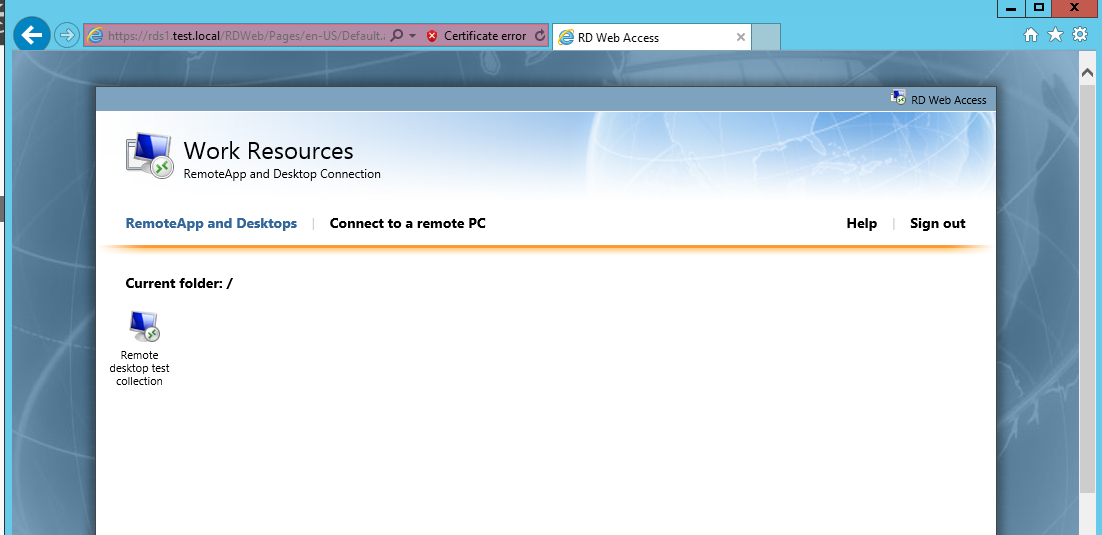1102x535 pixels.
Task: Click RemoteApp and Desktop Connection subtitle
Action: click(282, 174)
